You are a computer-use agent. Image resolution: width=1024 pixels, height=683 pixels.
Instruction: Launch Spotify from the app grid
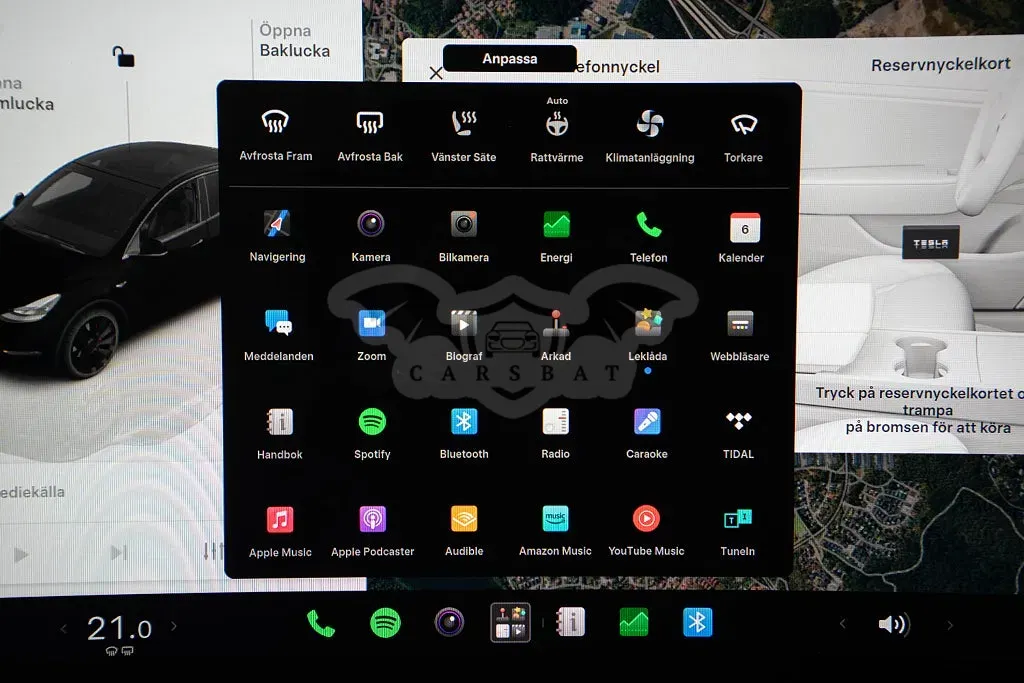click(372, 434)
